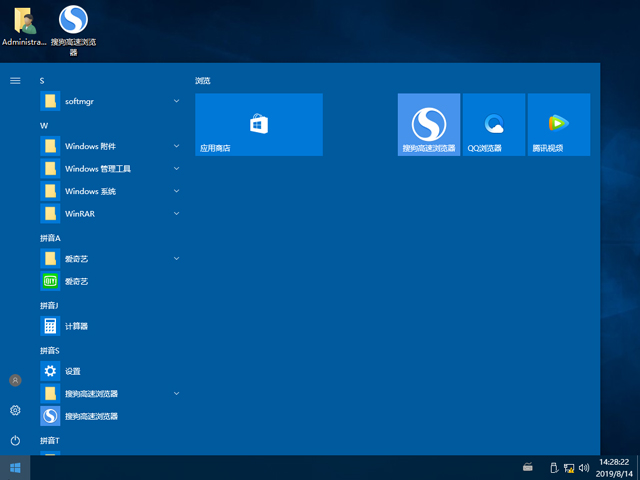
Task: Expand the WinRAR folder chevron
Action: tap(176, 213)
